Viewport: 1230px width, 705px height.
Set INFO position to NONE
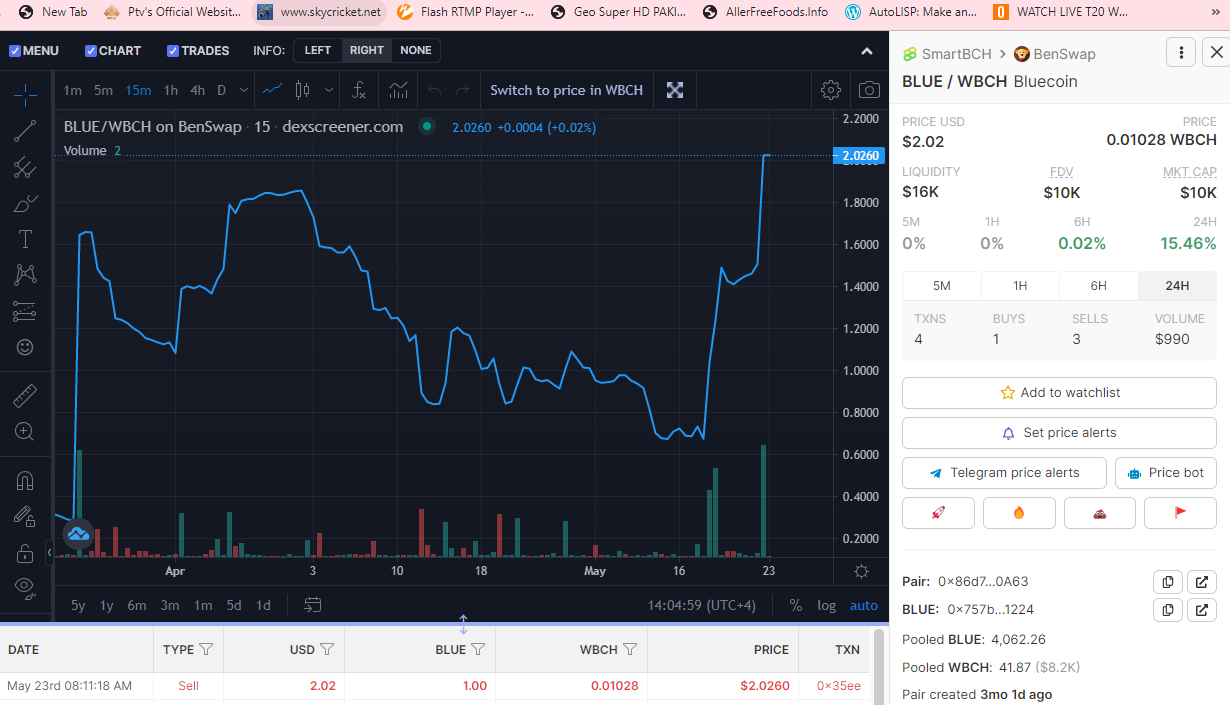(415, 50)
